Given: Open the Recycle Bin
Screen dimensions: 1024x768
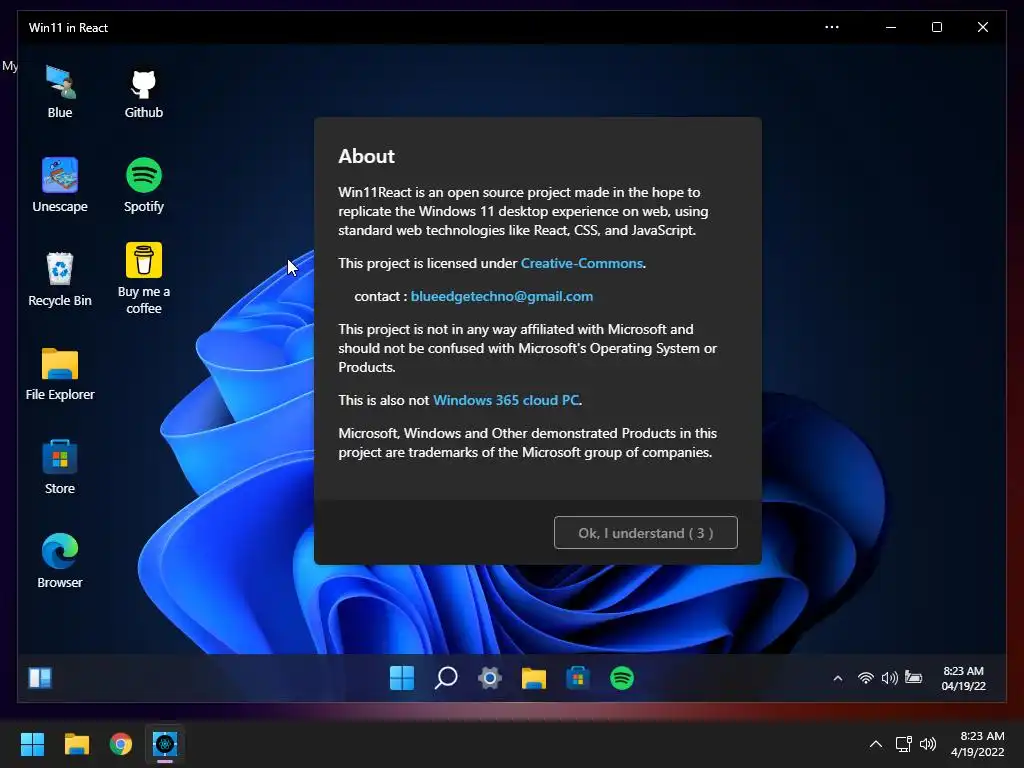Looking at the screenshot, I should 59,280.
